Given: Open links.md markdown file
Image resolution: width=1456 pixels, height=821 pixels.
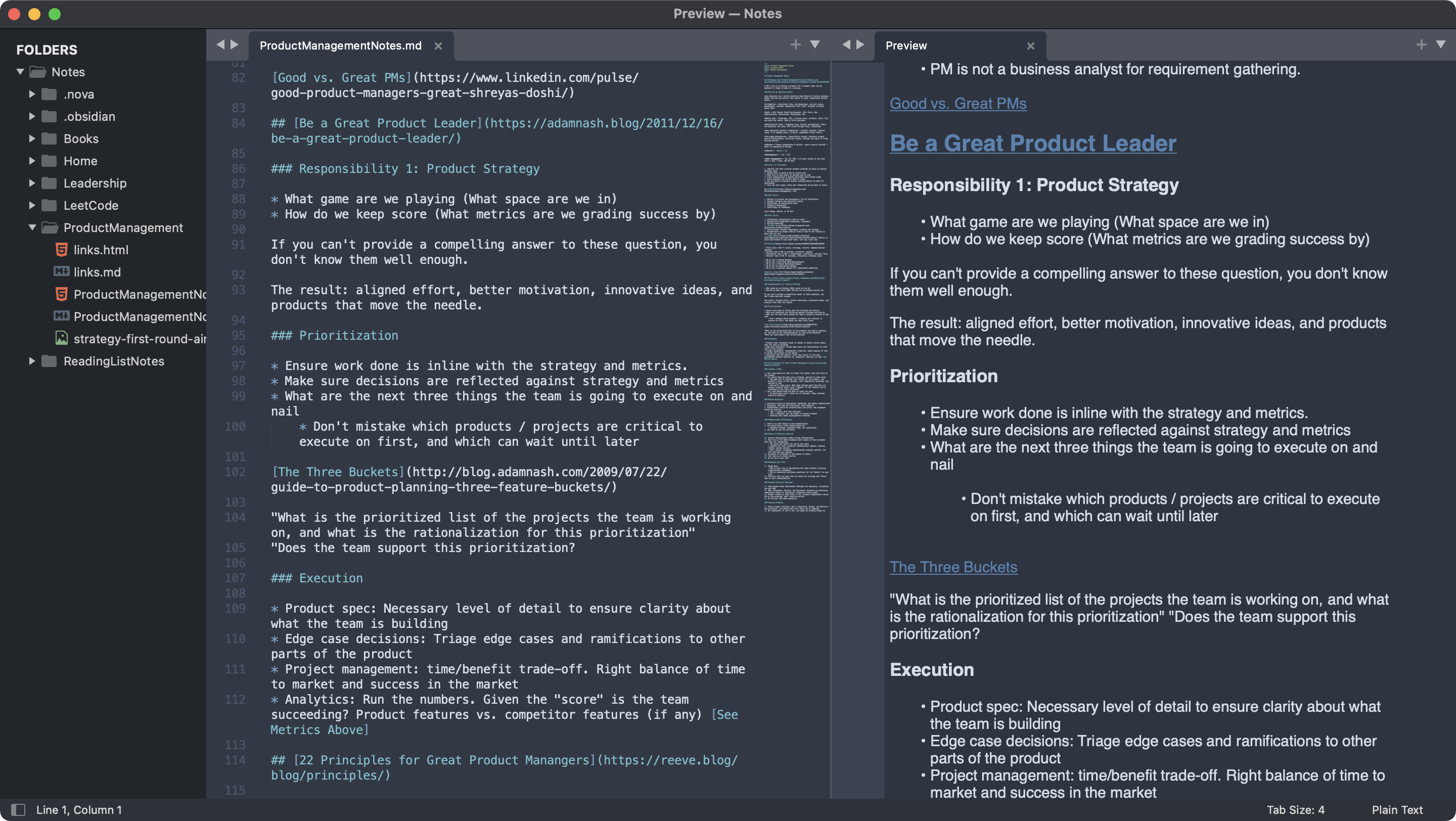Looking at the screenshot, I should 97,272.
